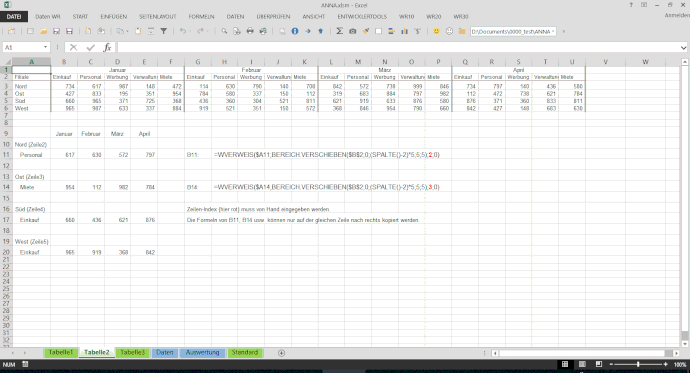Click the filter funnel icon in toolbar

[164, 31]
